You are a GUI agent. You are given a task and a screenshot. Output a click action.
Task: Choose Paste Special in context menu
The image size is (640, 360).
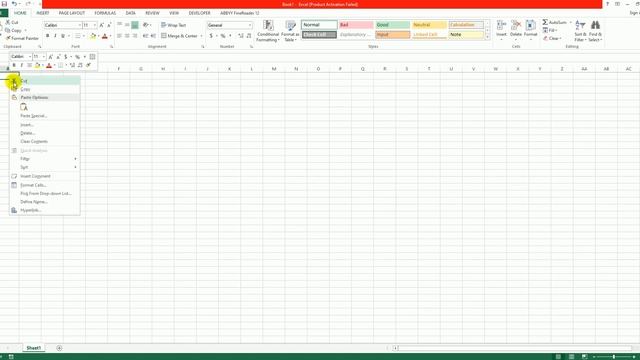45,116
